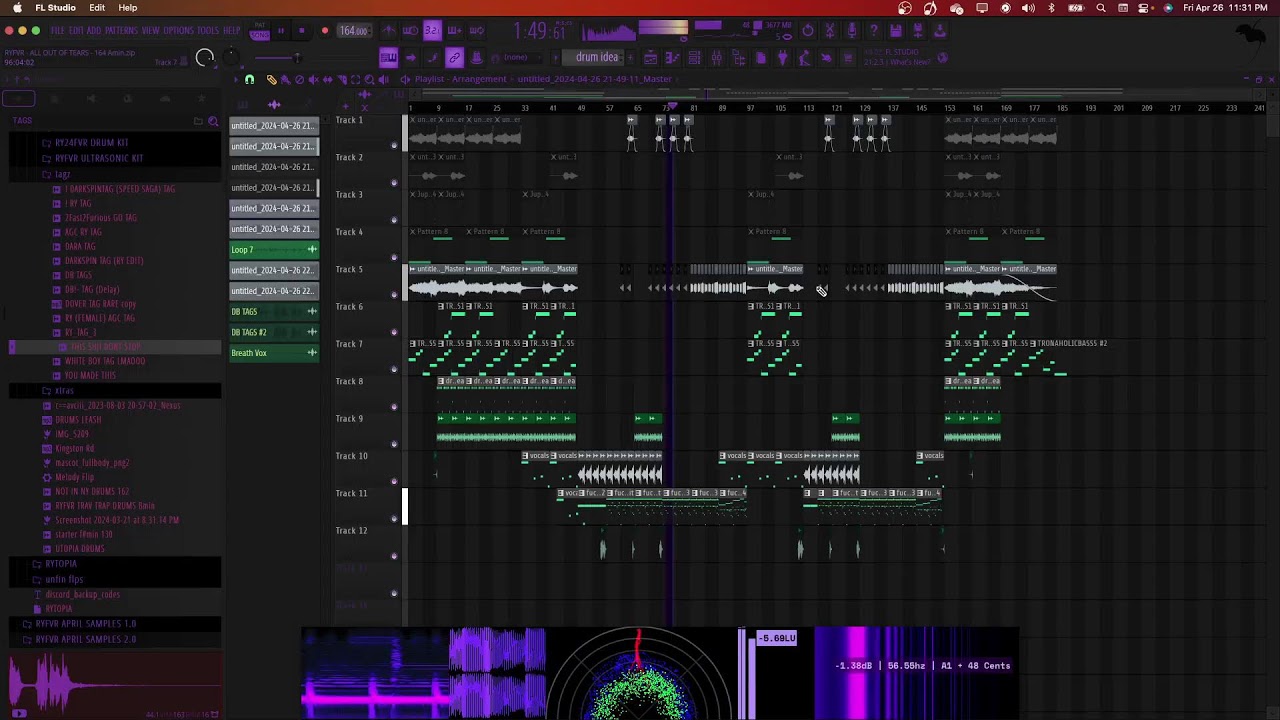Viewport: 1280px width, 720px height.
Task: Select DB TAGS #2 in the picker panel
Action: click(x=274, y=332)
